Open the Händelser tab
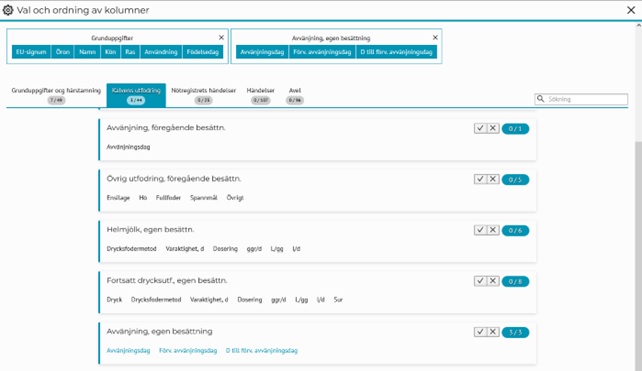This screenshot has width=642, height=371. (260, 95)
